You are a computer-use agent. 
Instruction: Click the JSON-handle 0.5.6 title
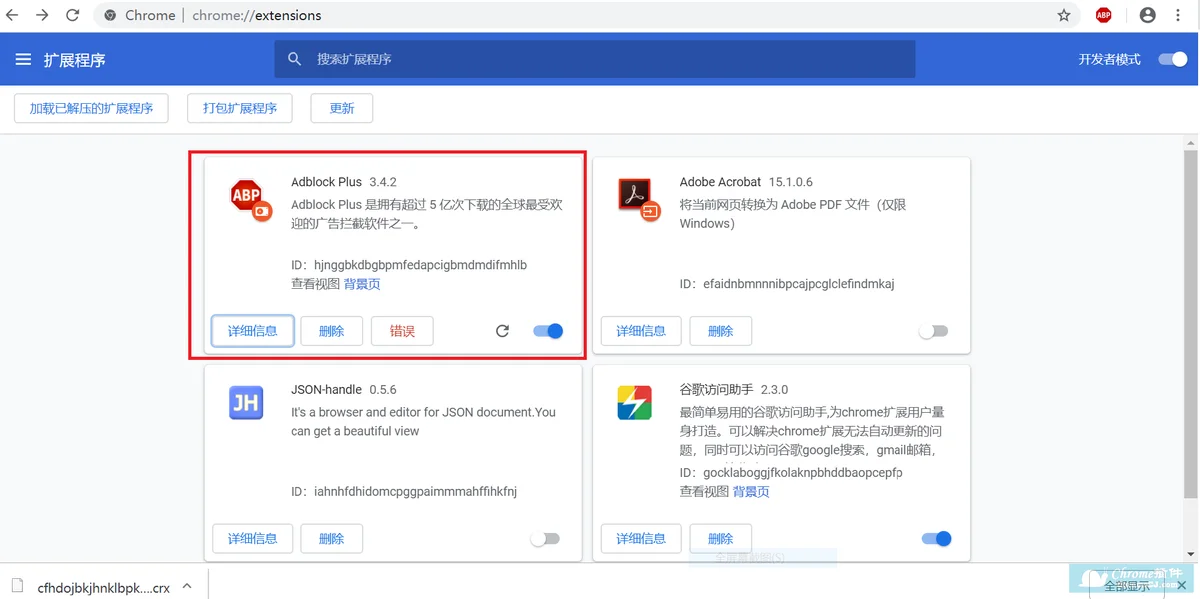pos(344,389)
